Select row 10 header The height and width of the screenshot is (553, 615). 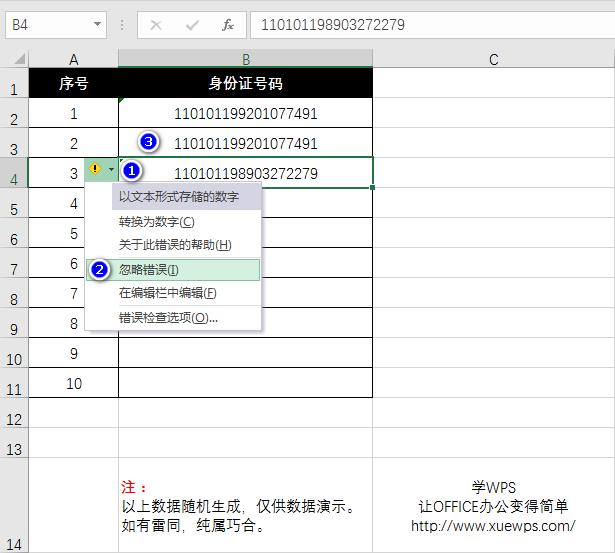14,353
